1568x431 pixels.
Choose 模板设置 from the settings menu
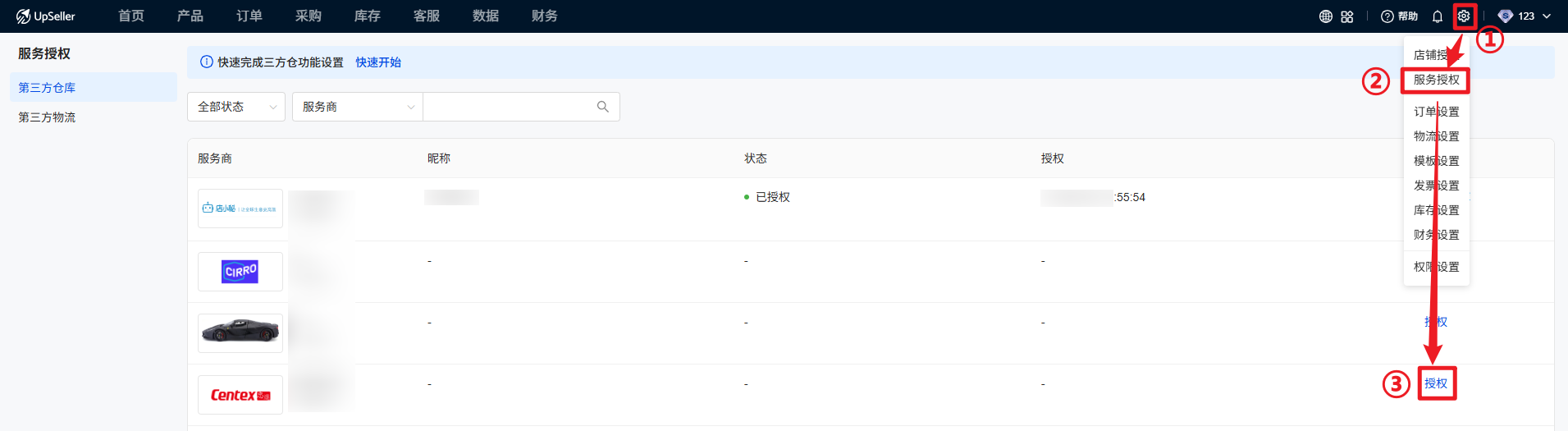coord(1437,161)
